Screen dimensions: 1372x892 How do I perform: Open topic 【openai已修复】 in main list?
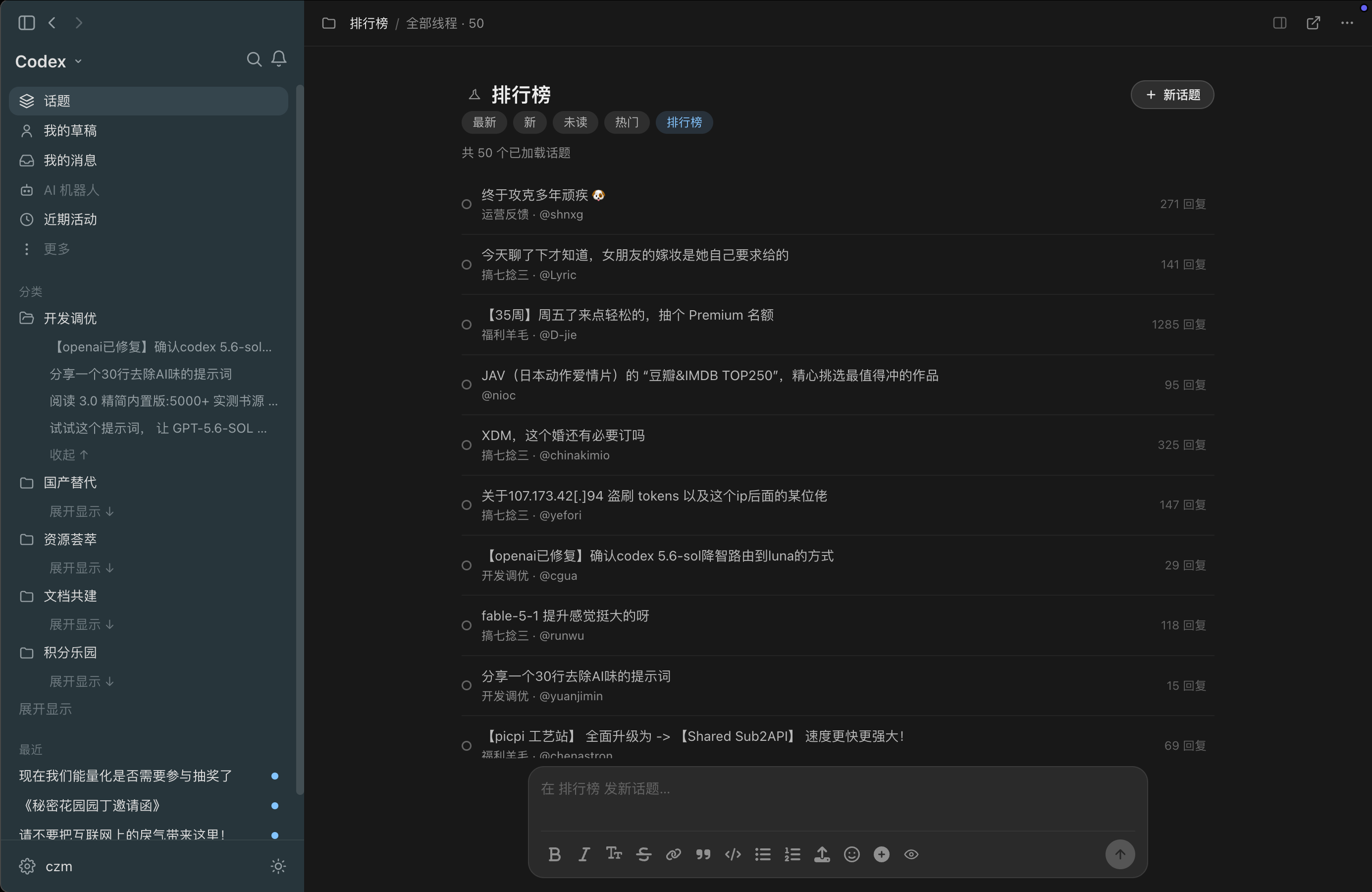tap(657, 556)
